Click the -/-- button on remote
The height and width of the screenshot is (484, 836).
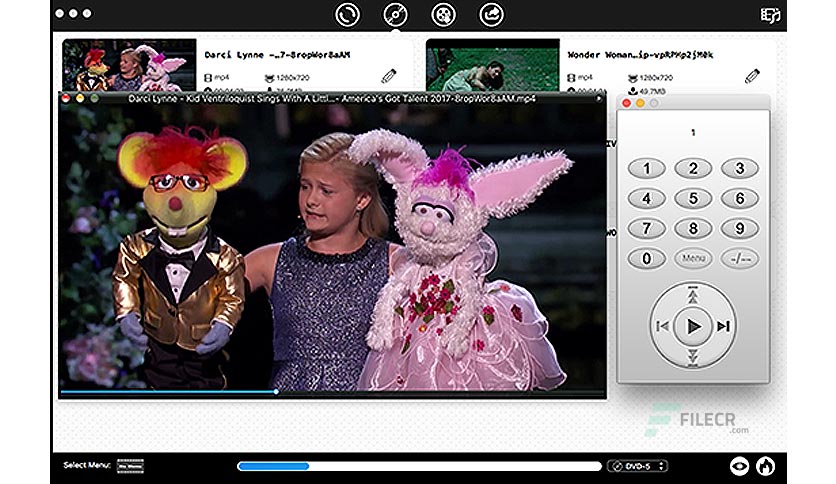point(739,259)
